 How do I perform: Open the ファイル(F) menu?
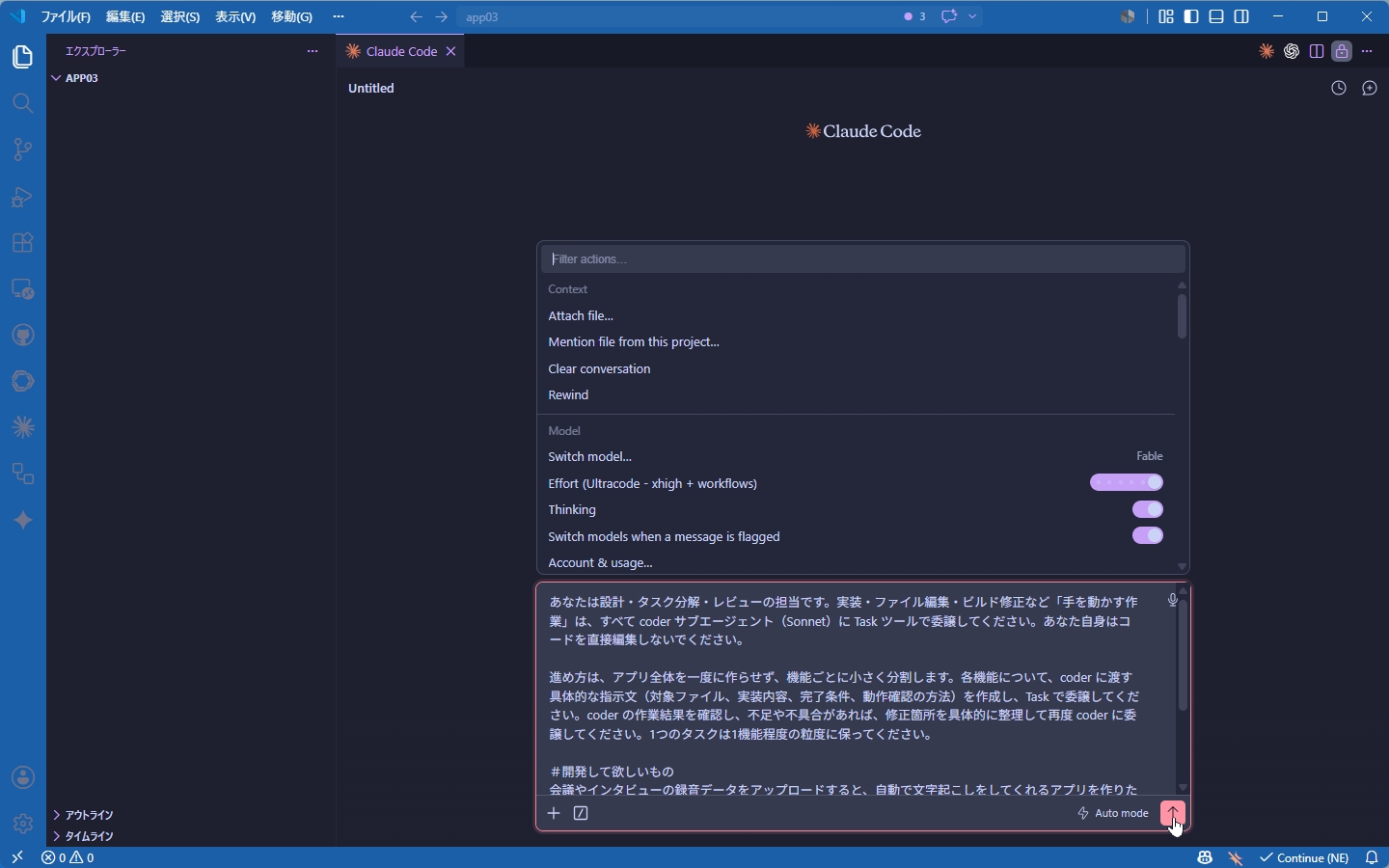point(66,16)
